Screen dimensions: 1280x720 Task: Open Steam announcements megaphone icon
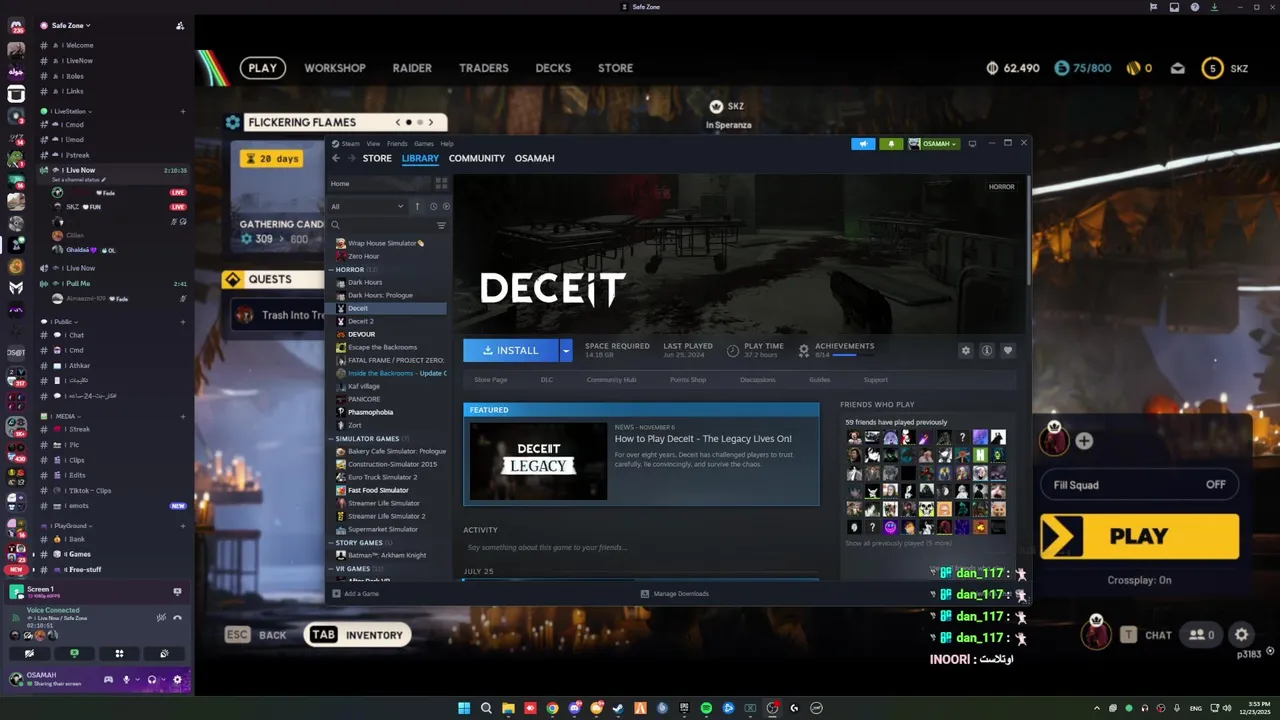point(863,144)
